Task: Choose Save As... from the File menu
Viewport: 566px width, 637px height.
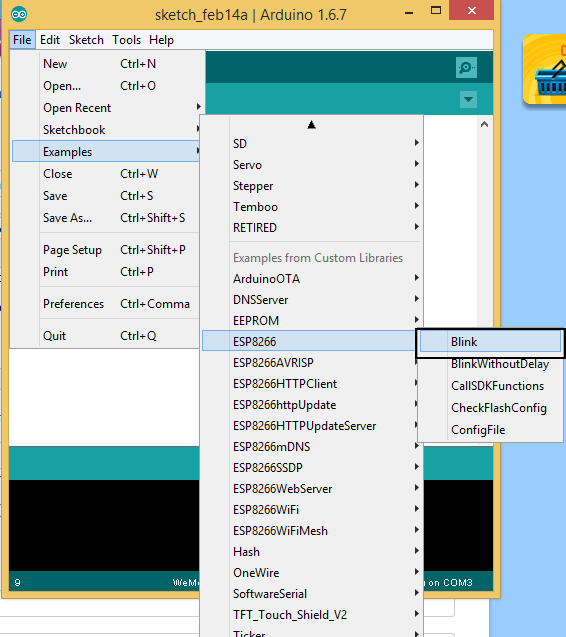Action: [106, 217]
